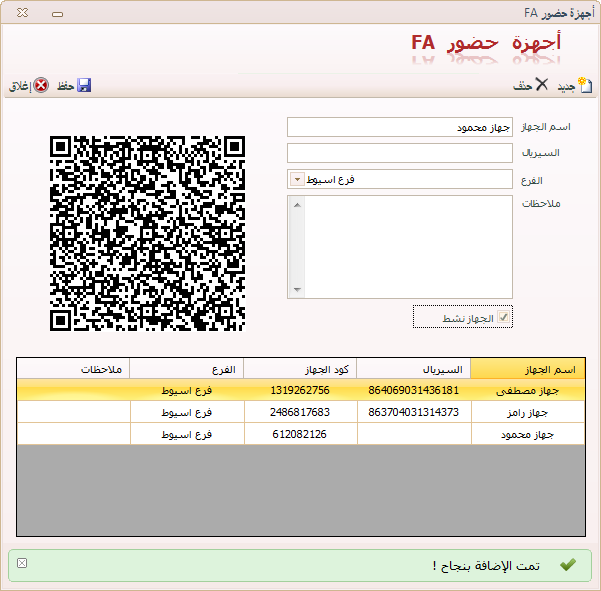Viewport: 601px width, 591px height.
Task: Click the notes scrollbar up arrow
Action: point(297,205)
